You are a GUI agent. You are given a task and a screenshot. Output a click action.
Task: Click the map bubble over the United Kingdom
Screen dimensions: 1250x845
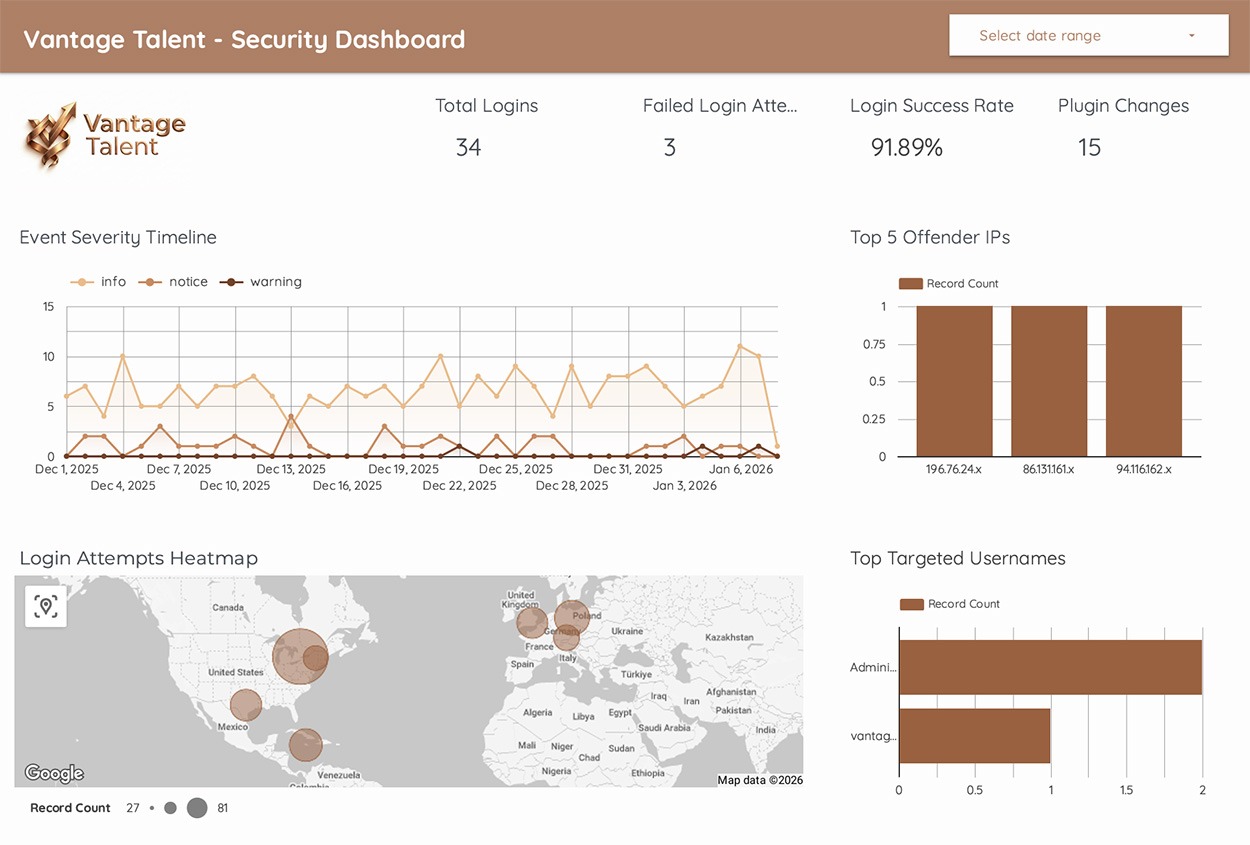(x=532, y=622)
